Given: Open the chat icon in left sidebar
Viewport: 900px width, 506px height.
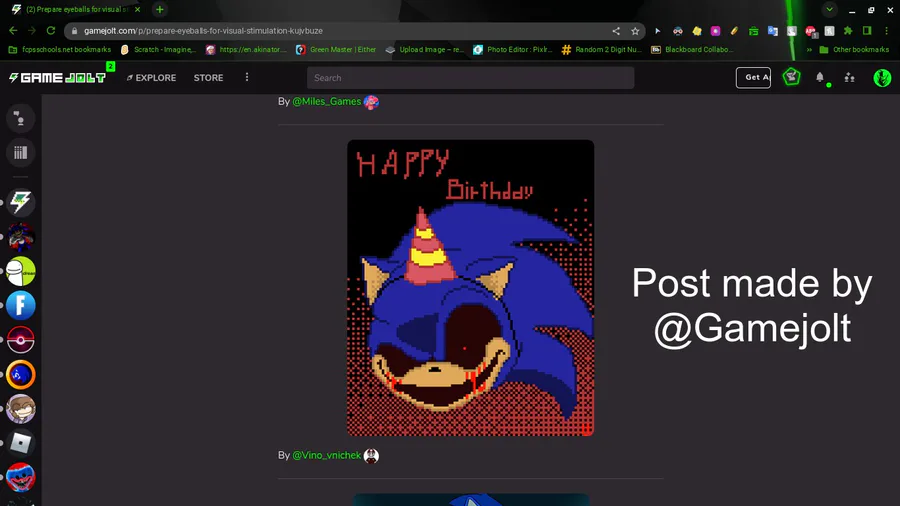Looking at the screenshot, I should click(21, 118).
